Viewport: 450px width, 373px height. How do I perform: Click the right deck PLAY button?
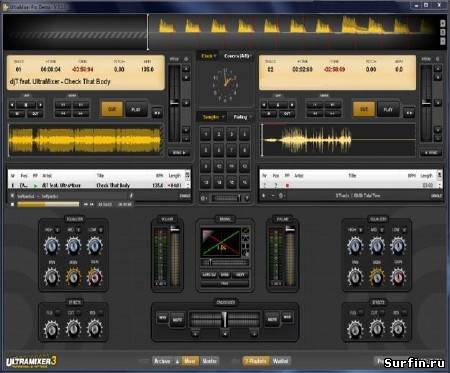click(x=388, y=109)
